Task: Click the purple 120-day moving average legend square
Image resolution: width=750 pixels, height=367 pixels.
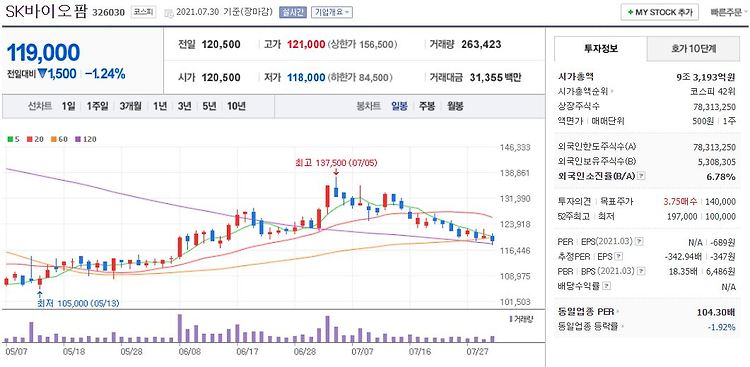Action: (77, 140)
